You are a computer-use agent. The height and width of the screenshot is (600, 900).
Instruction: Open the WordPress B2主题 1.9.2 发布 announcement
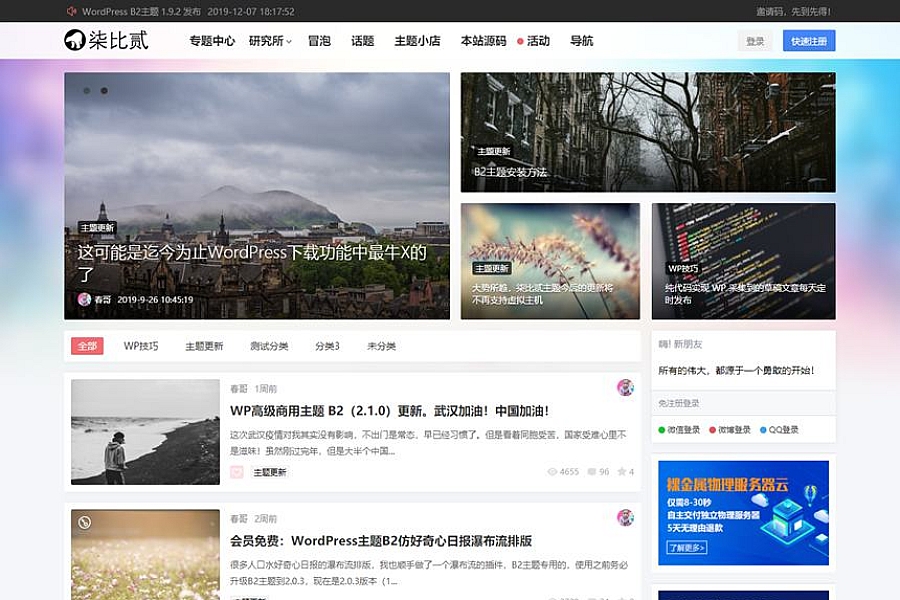click(x=188, y=11)
